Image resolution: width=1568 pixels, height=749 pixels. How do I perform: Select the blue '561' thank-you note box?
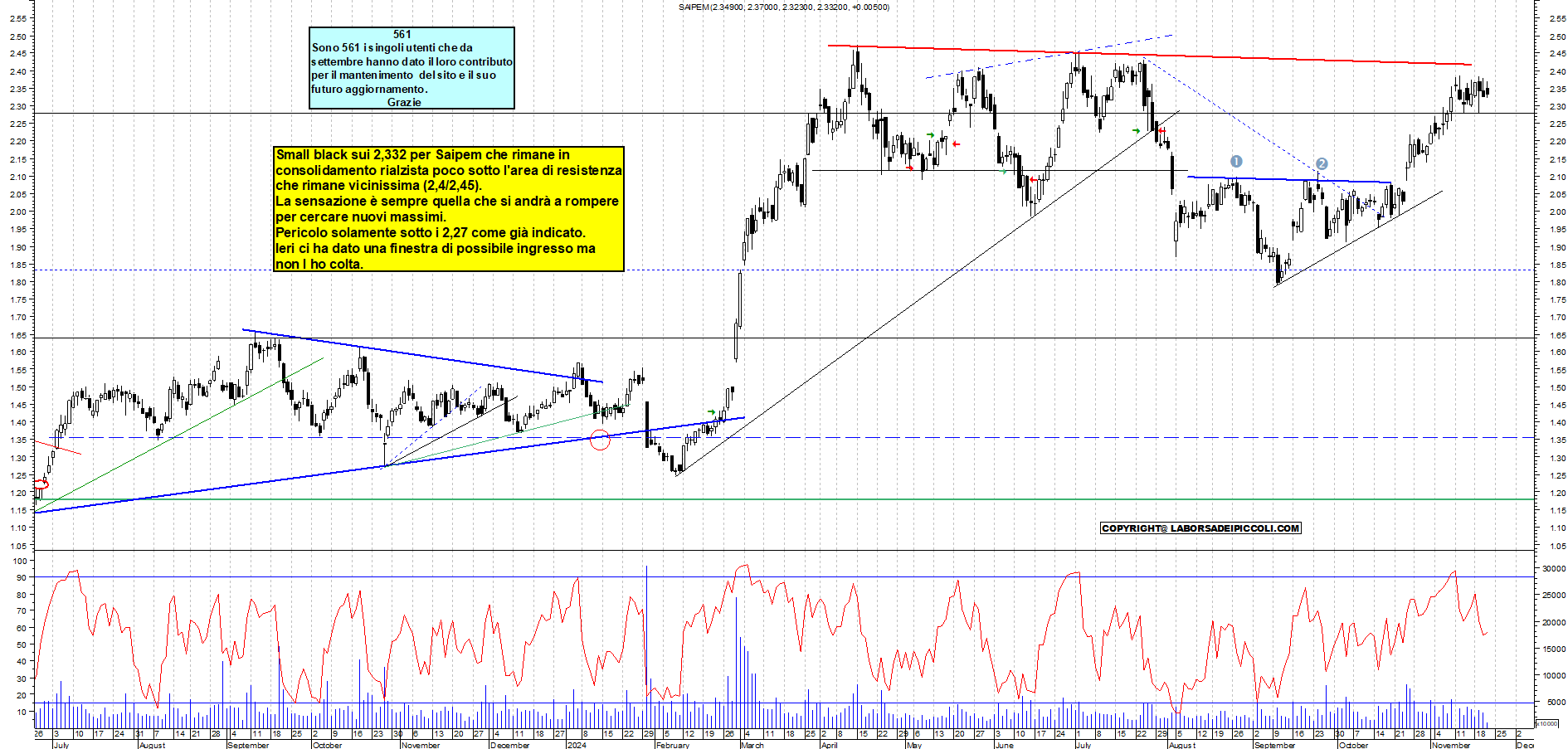click(411, 68)
